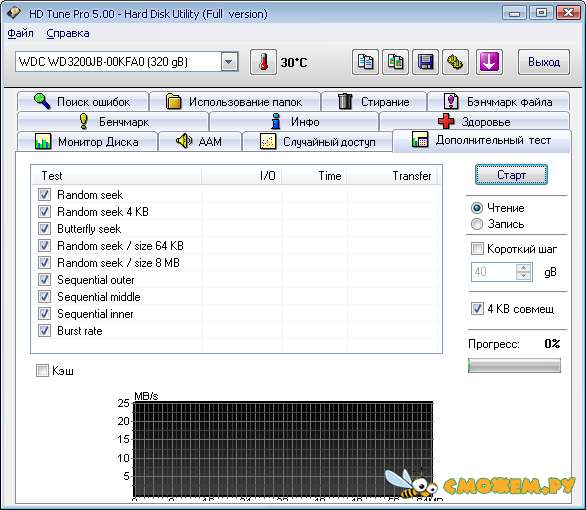
Task: Click the Test column header
Action: coord(117,175)
